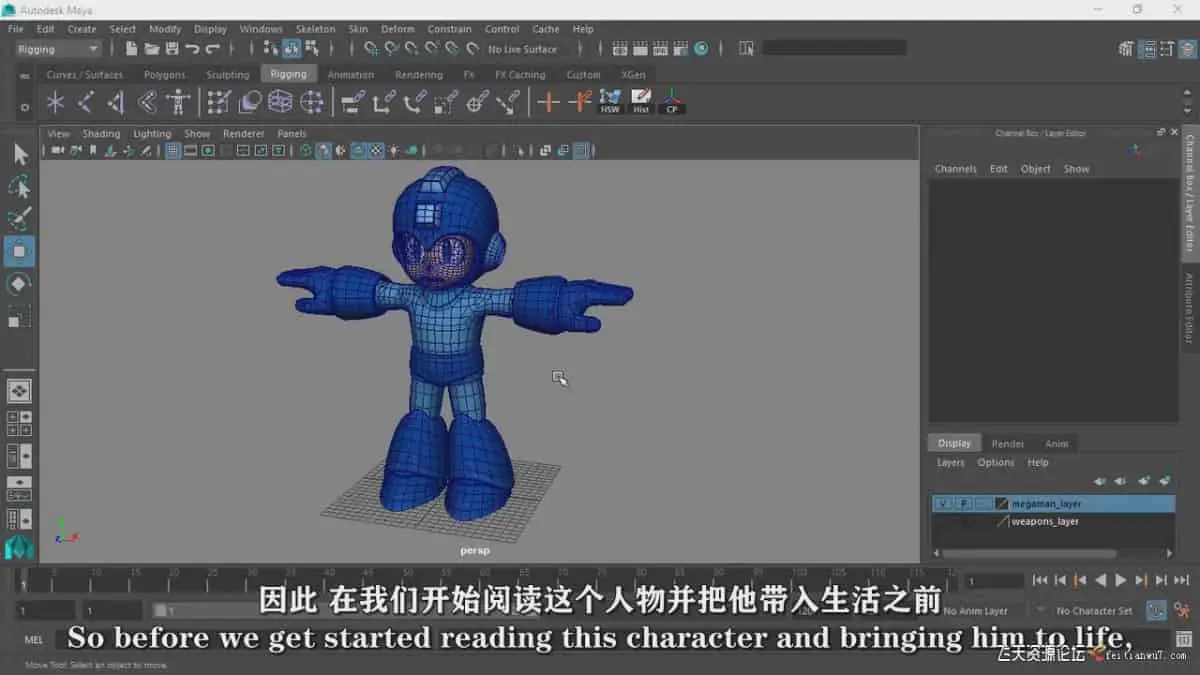Toggle select by object type mode

(292, 49)
